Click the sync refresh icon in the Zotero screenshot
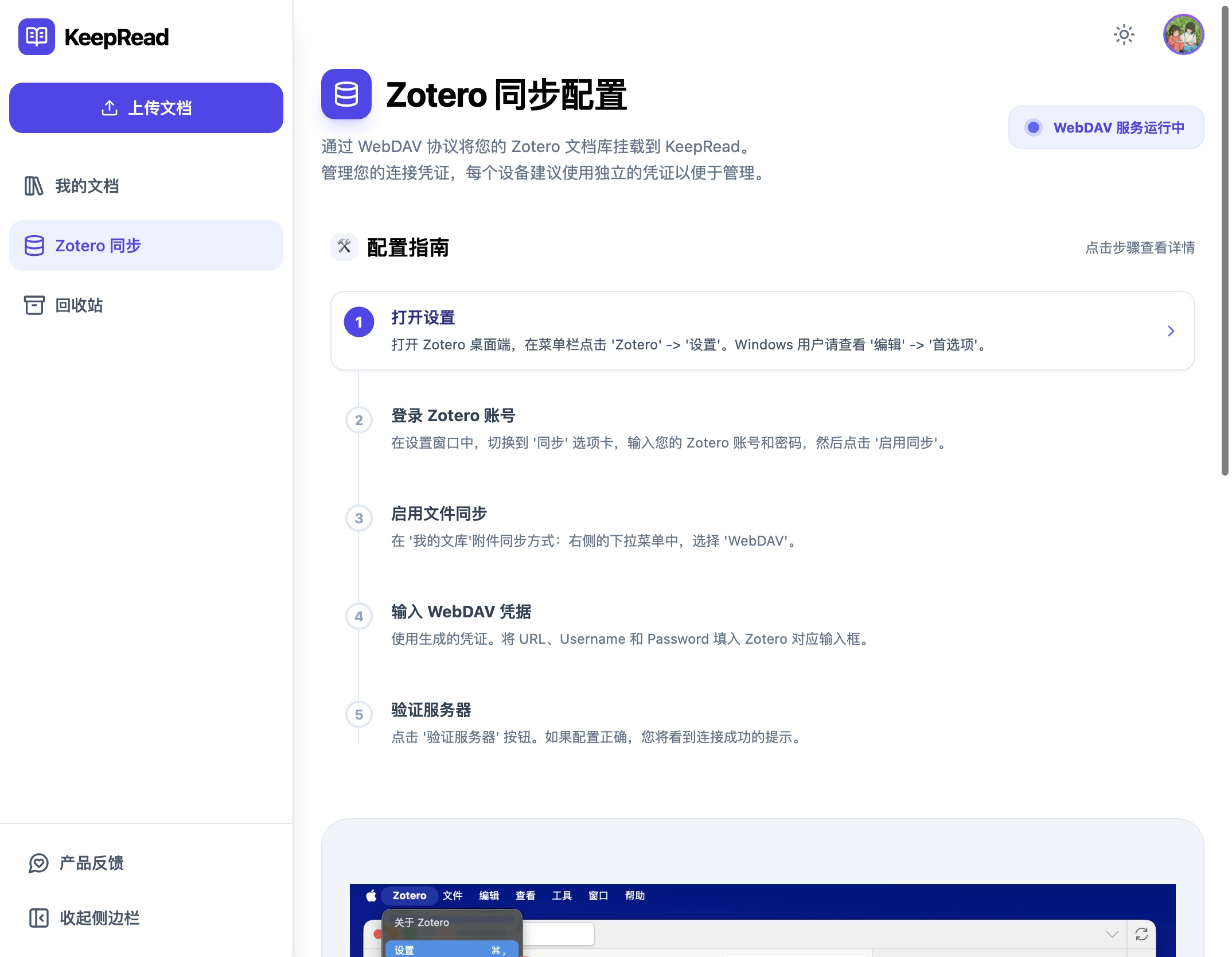This screenshot has width=1232, height=957. click(x=1141, y=934)
